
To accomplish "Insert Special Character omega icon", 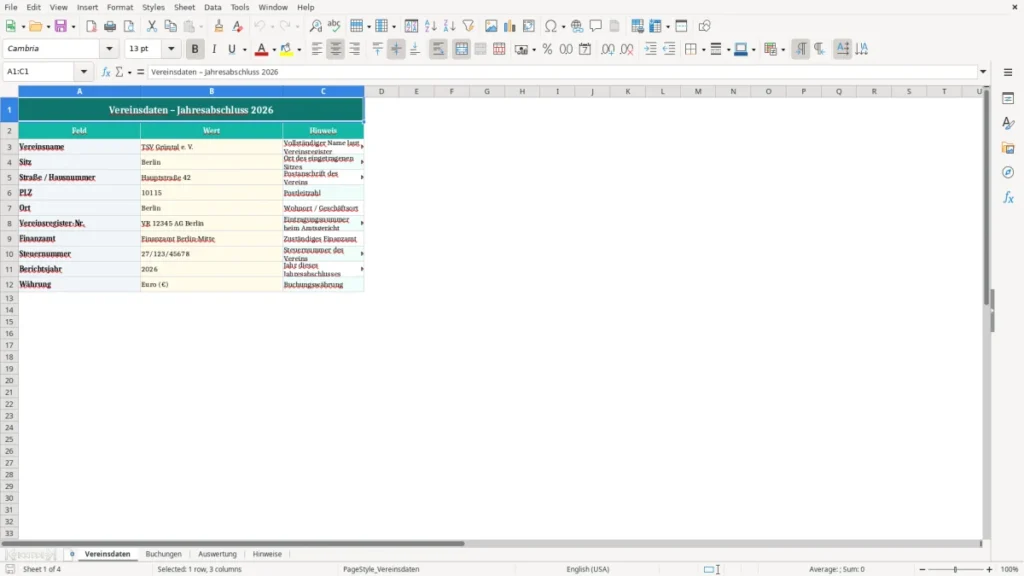I will (551, 26).
